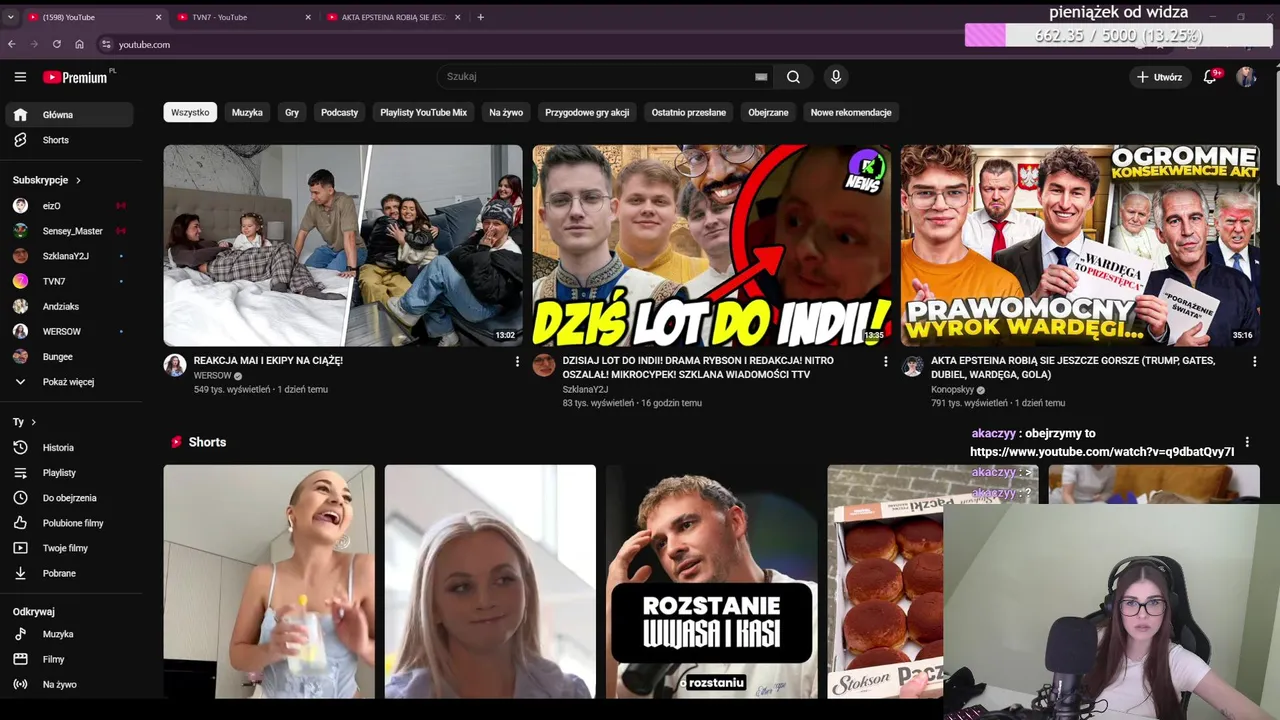Image resolution: width=1280 pixels, height=720 pixels.
Task: Open Twoje filmy in sidebar
Action: (x=68, y=548)
